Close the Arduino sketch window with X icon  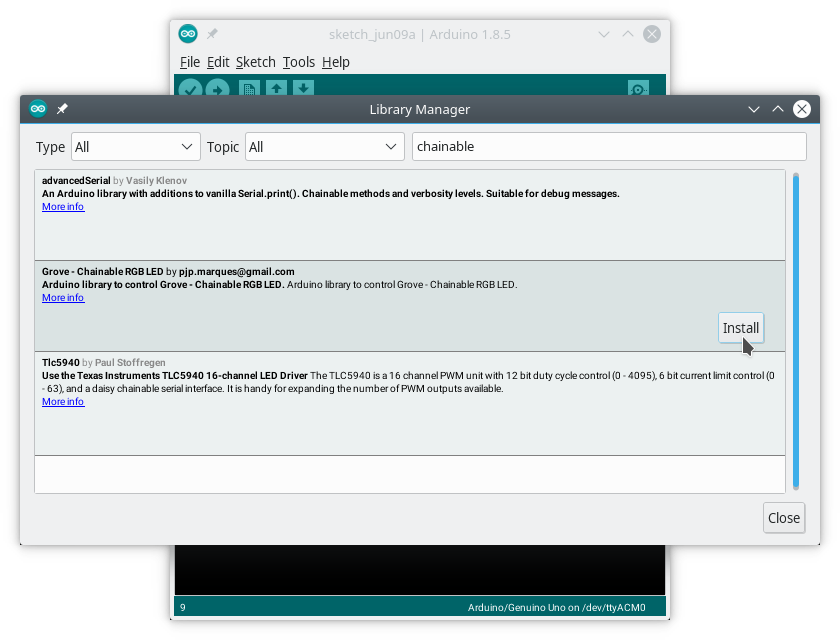point(652,34)
